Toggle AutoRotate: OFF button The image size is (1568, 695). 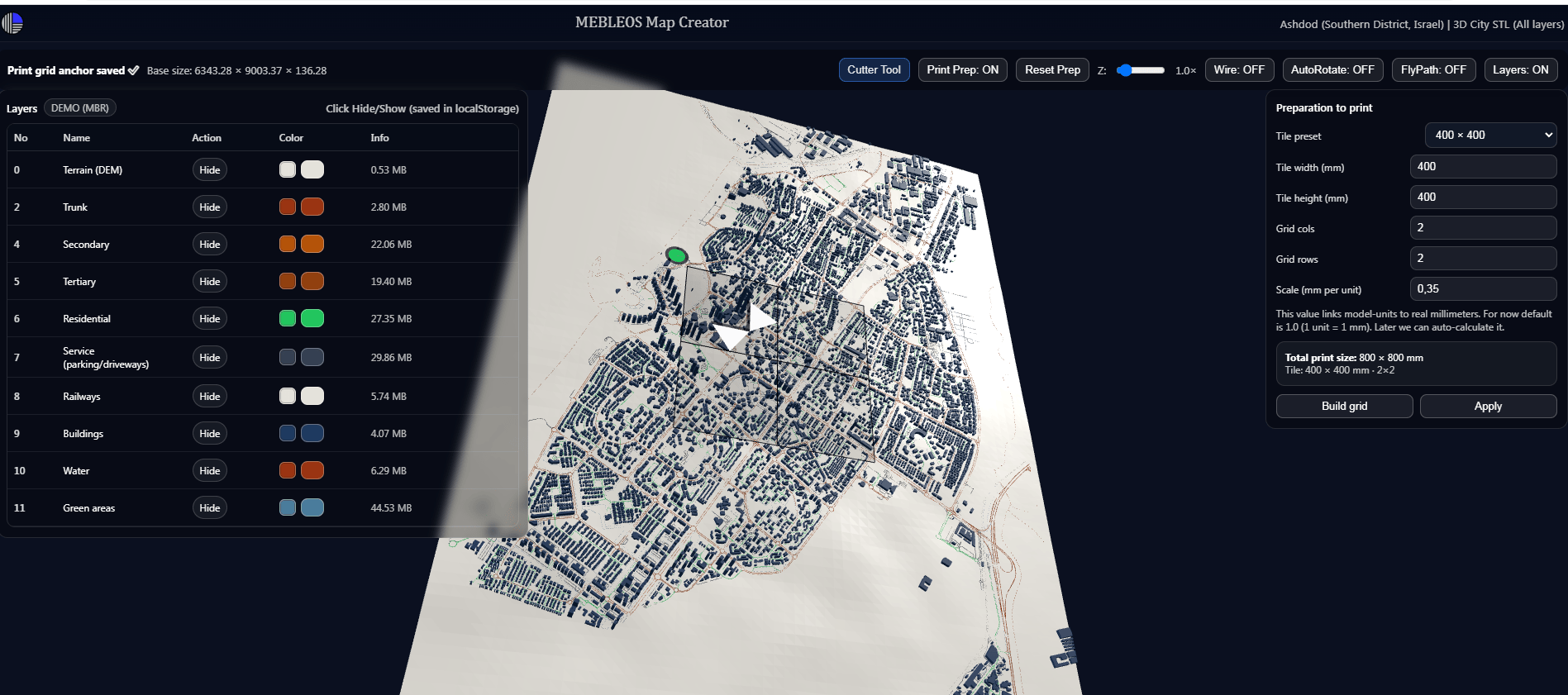coord(1332,69)
